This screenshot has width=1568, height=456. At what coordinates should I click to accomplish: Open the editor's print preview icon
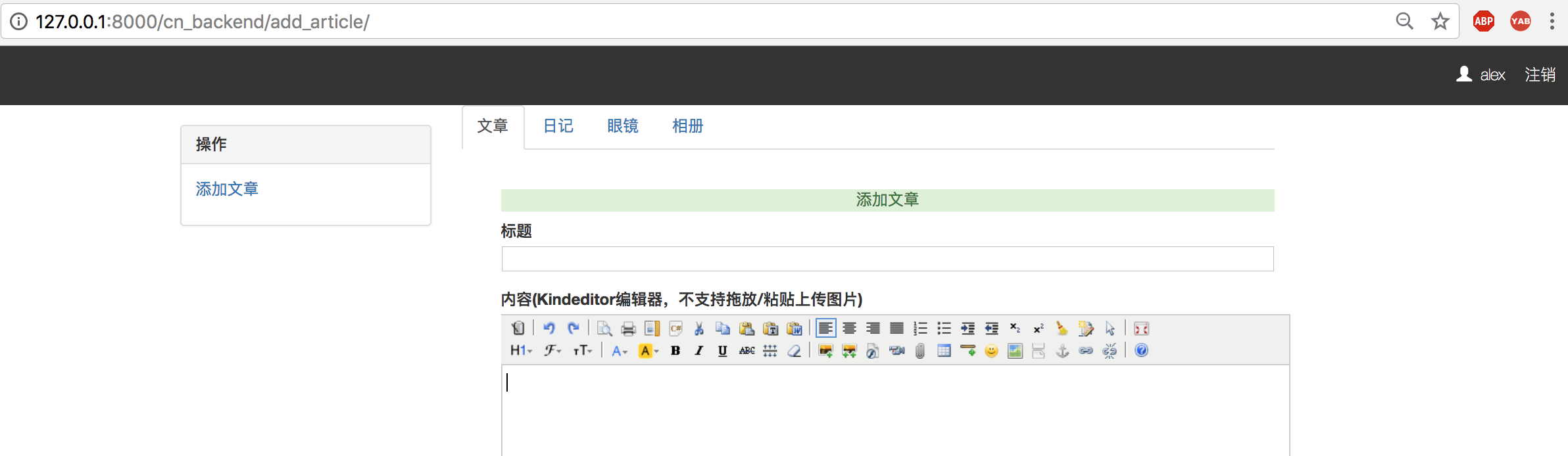pyautogui.click(x=604, y=328)
